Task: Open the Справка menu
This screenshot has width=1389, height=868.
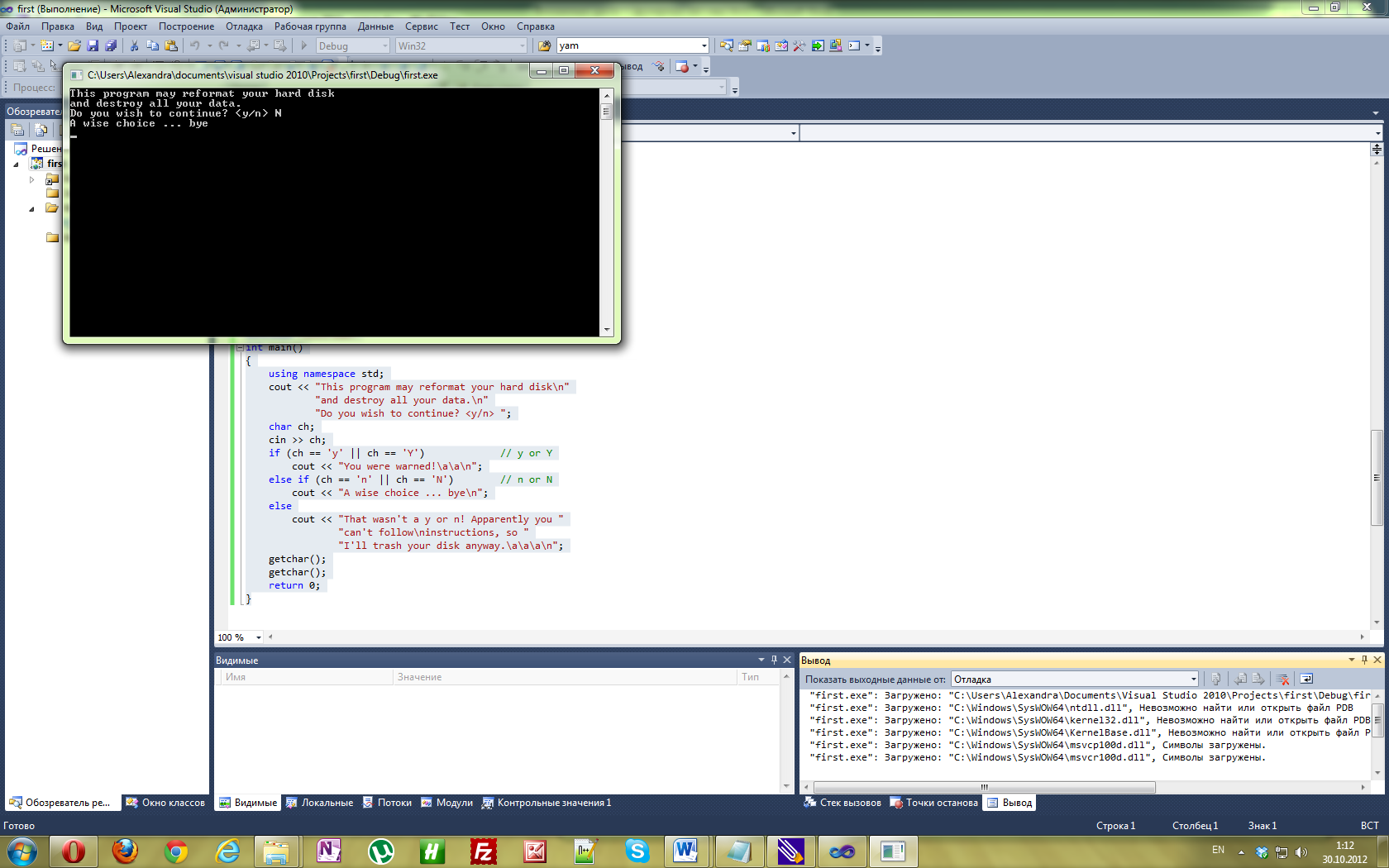Action: point(536,26)
